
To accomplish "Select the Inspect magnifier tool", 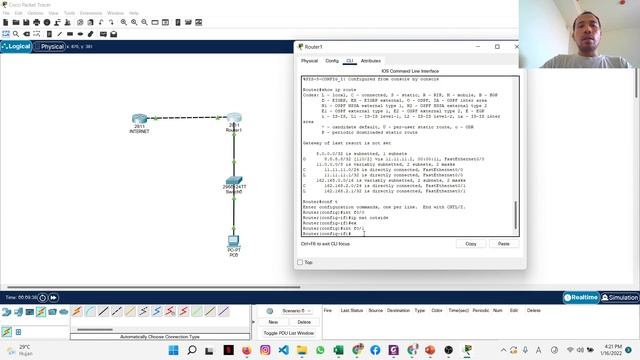I will pos(16,34).
